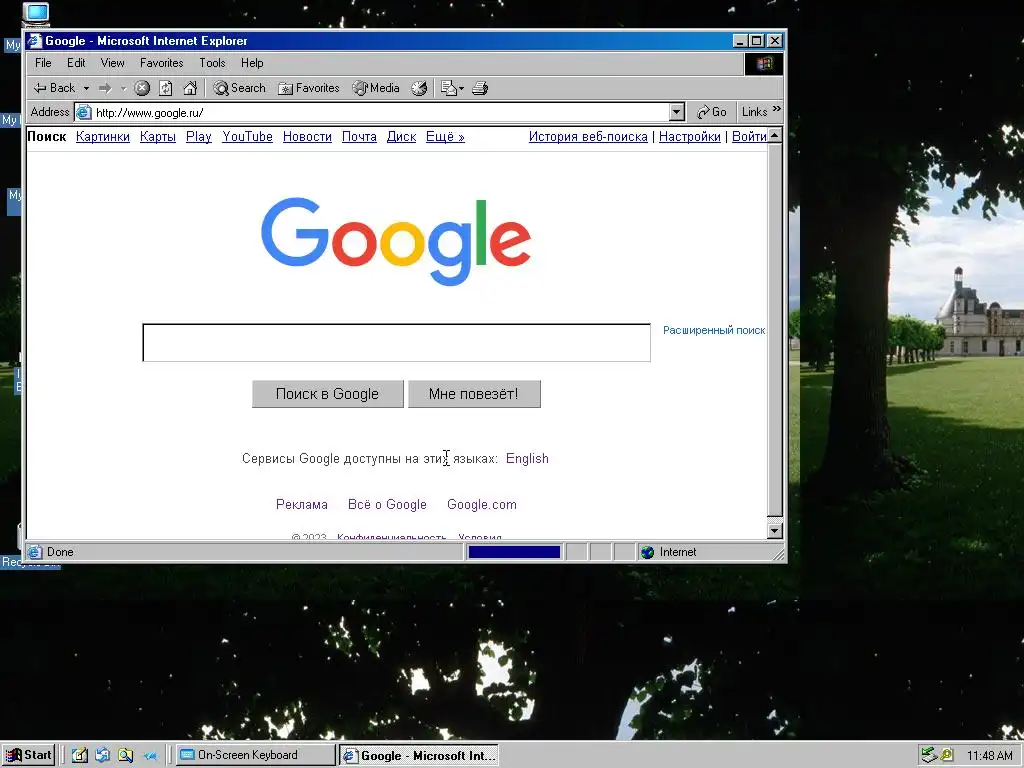Switch to the On-Screen Keyboard taskbar button
1024x768 pixels.
[255, 756]
